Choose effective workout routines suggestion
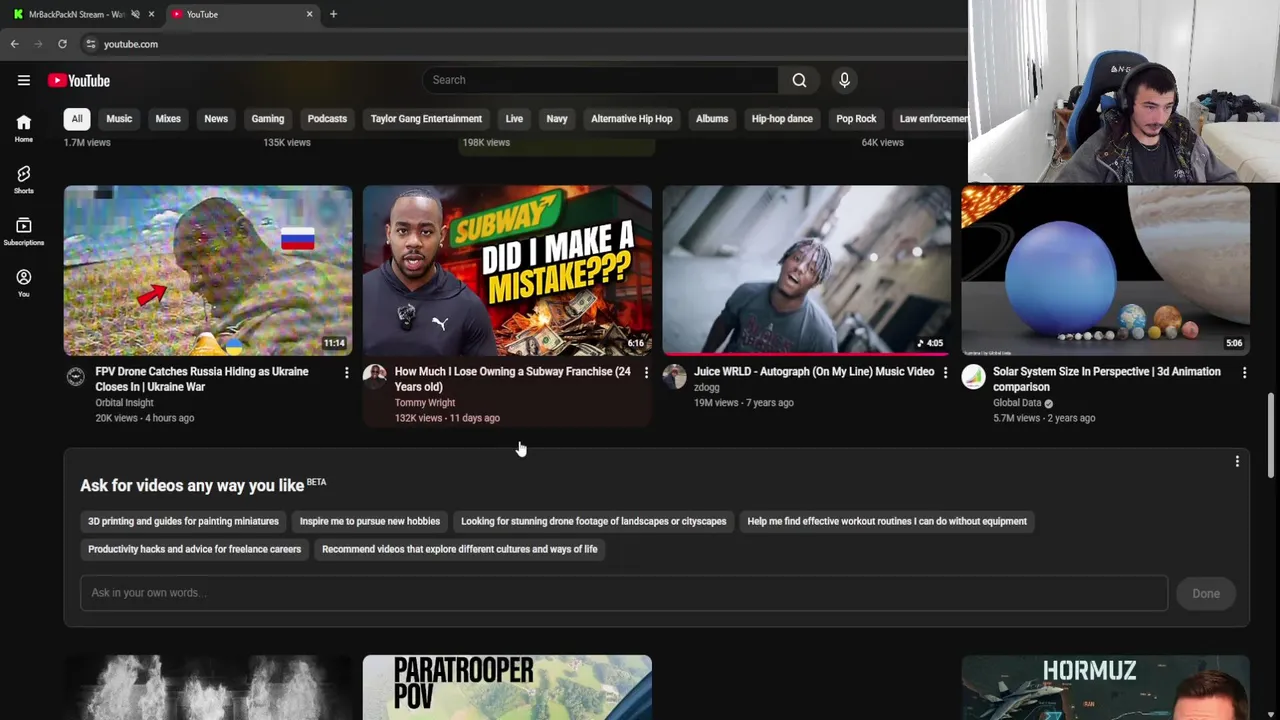Viewport: 1280px width, 720px height. [x=887, y=521]
